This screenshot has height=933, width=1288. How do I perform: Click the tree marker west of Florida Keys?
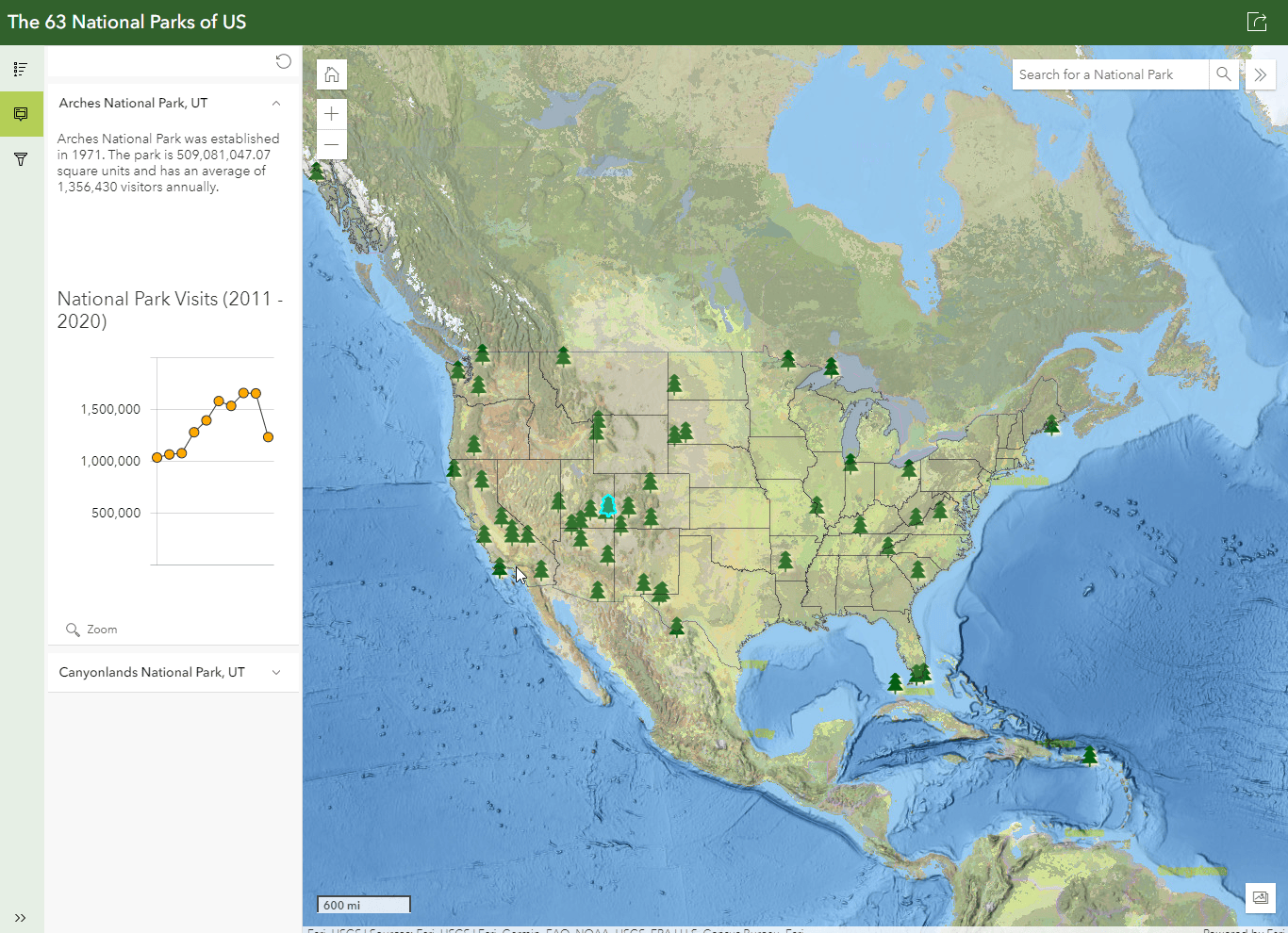(896, 682)
